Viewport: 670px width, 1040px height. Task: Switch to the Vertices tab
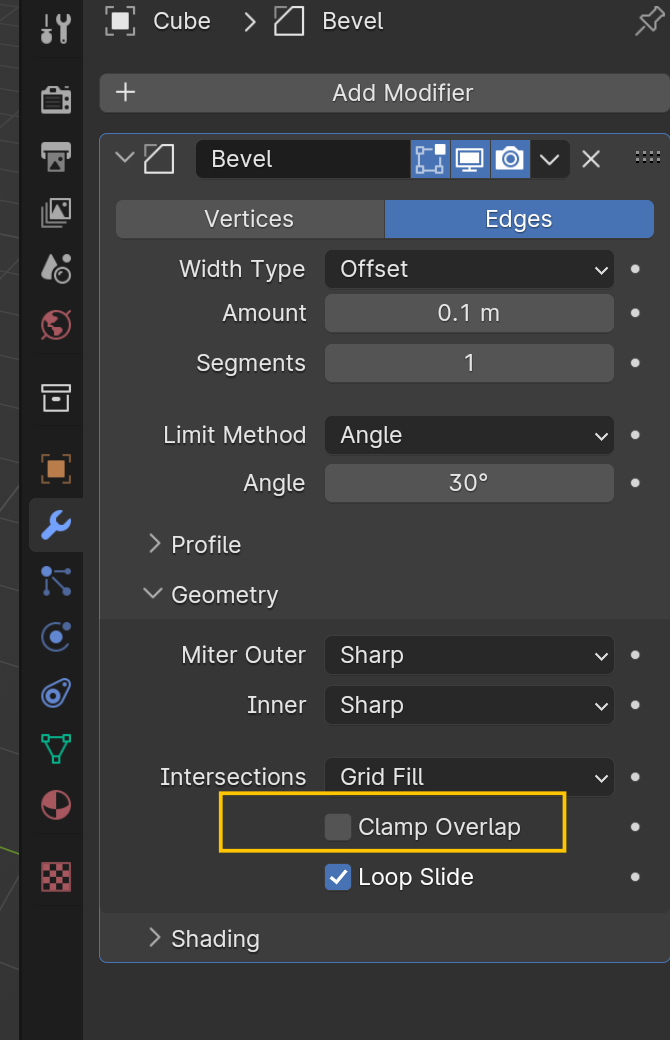(x=249, y=219)
